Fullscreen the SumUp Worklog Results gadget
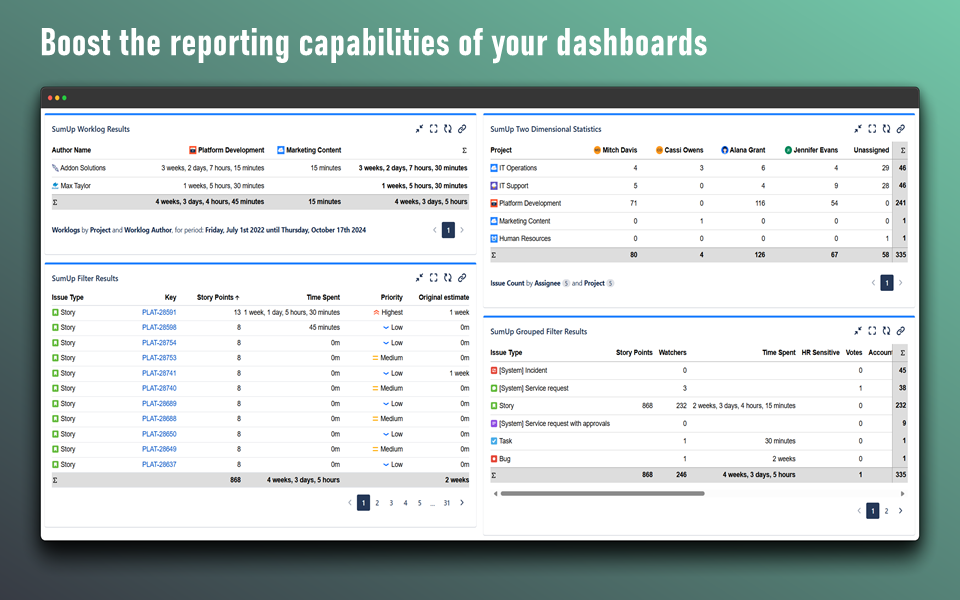960x600 pixels. pyautogui.click(x=434, y=128)
